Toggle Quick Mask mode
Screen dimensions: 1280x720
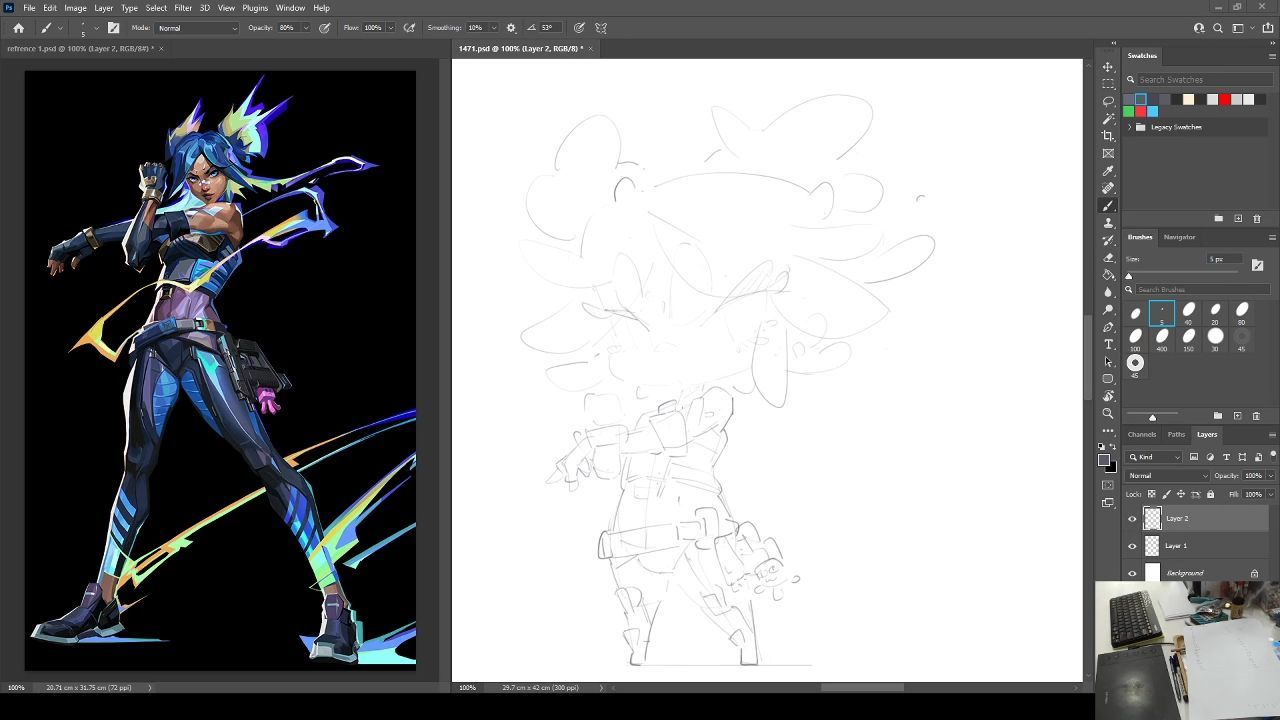coord(1108,485)
